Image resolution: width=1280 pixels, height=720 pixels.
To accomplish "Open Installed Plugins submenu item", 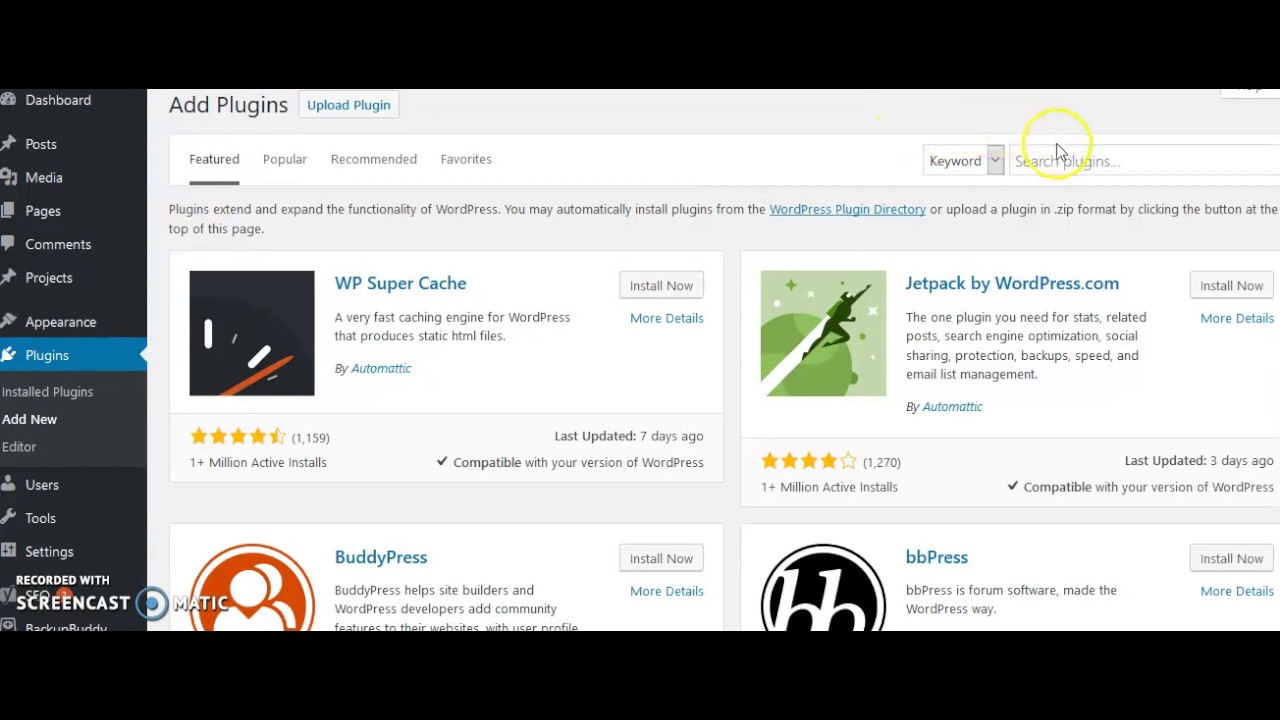I will coord(47,392).
